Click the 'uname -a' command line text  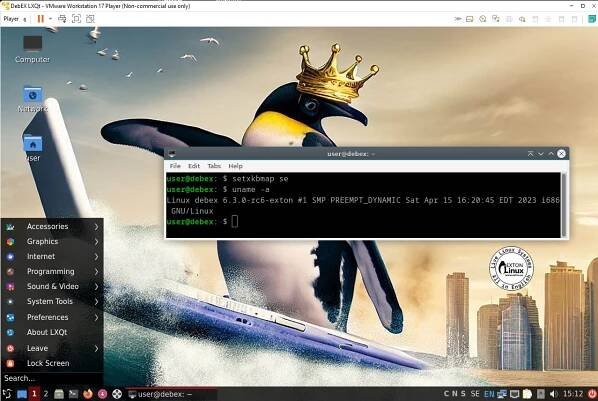tap(251, 190)
